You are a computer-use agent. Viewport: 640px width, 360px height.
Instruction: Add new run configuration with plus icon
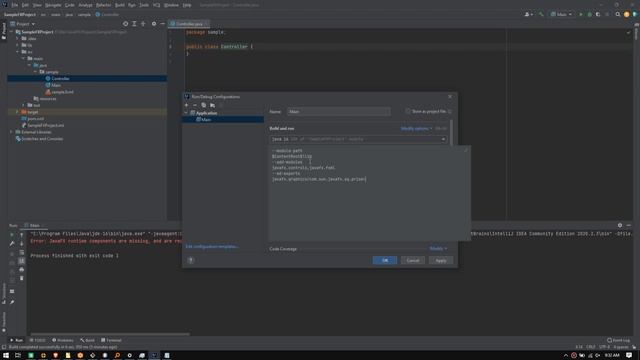[x=187, y=105]
